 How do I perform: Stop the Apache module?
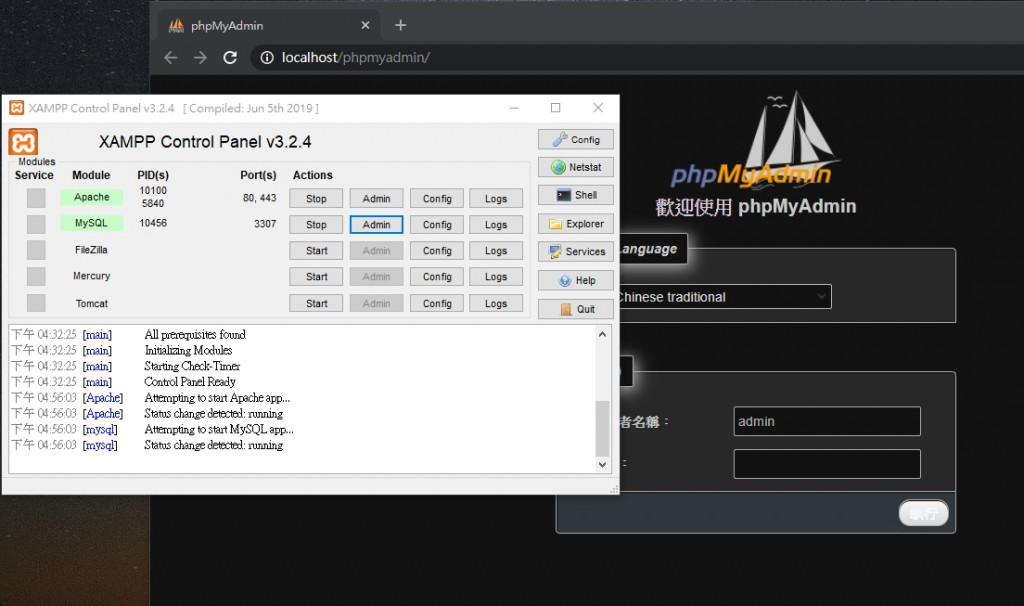(316, 199)
